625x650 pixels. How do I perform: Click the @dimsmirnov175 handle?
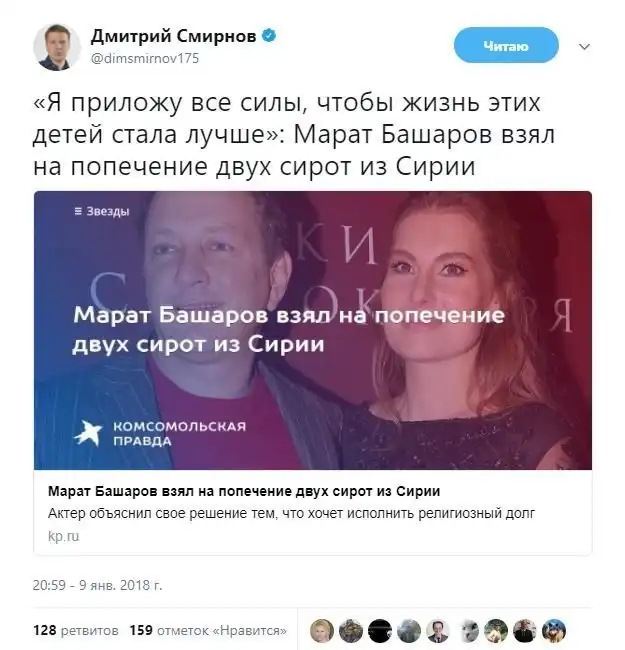click(x=145, y=58)
